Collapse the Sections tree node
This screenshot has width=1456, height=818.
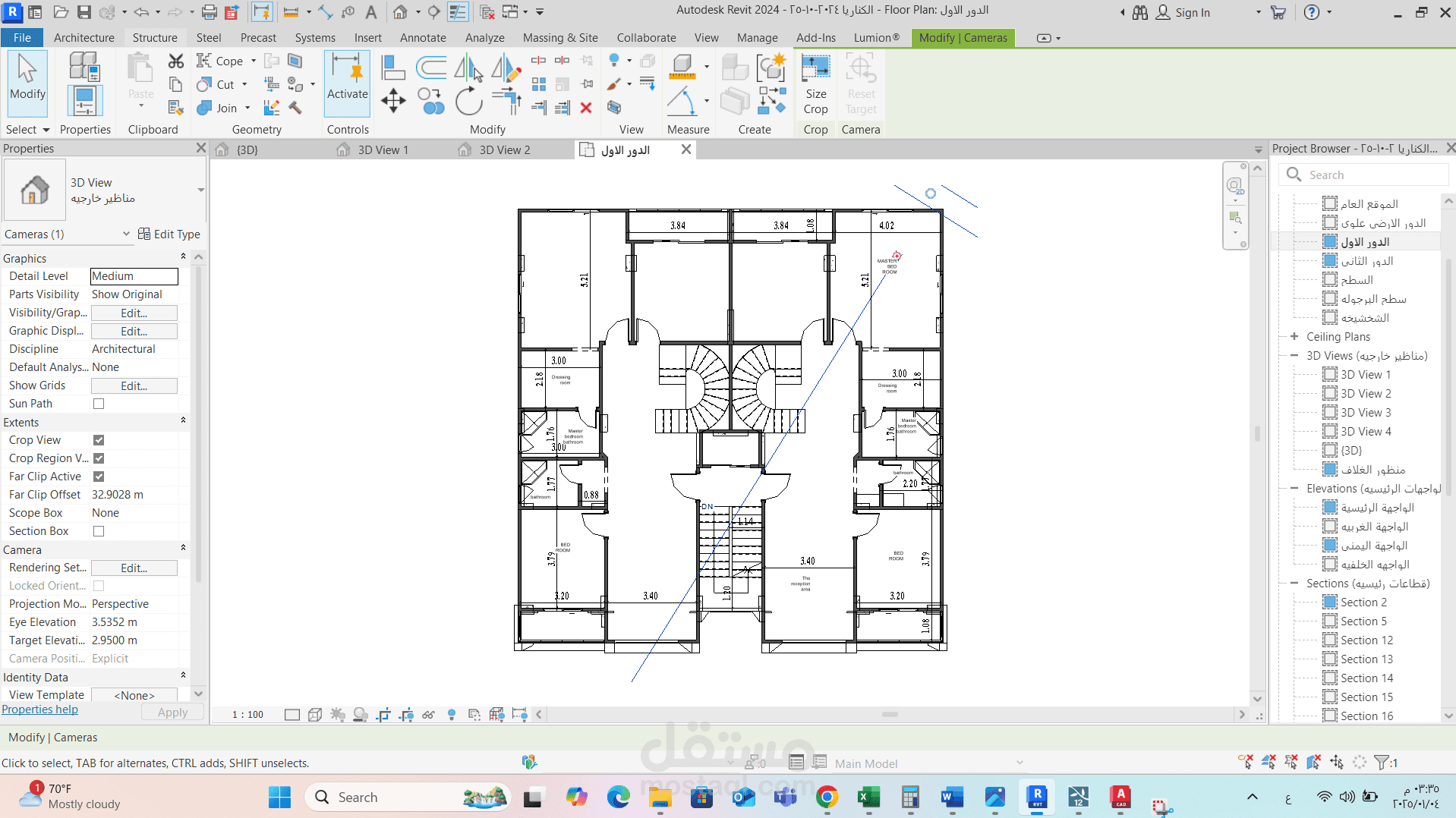(1294, 583)
